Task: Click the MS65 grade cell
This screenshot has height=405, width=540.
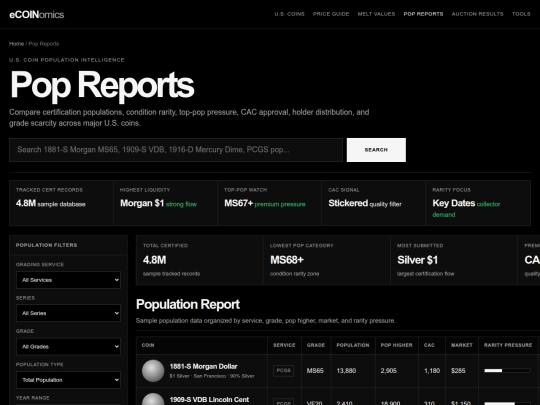Action: point(315,371)
